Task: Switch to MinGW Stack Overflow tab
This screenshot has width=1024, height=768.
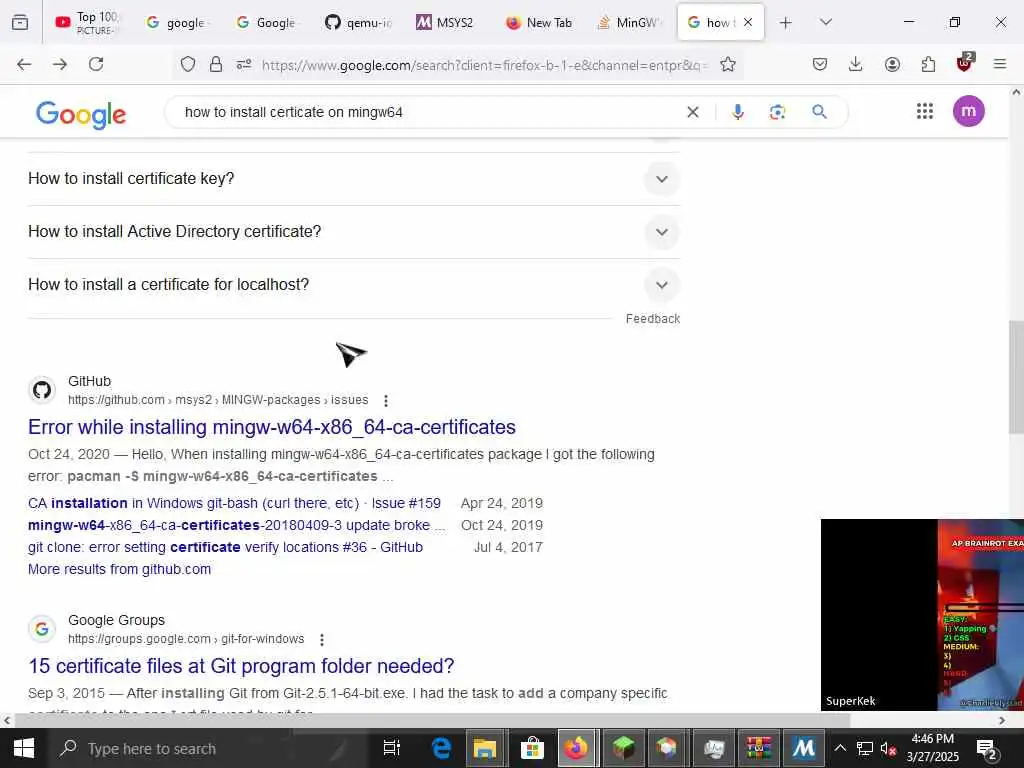Action: click(628, 22)
